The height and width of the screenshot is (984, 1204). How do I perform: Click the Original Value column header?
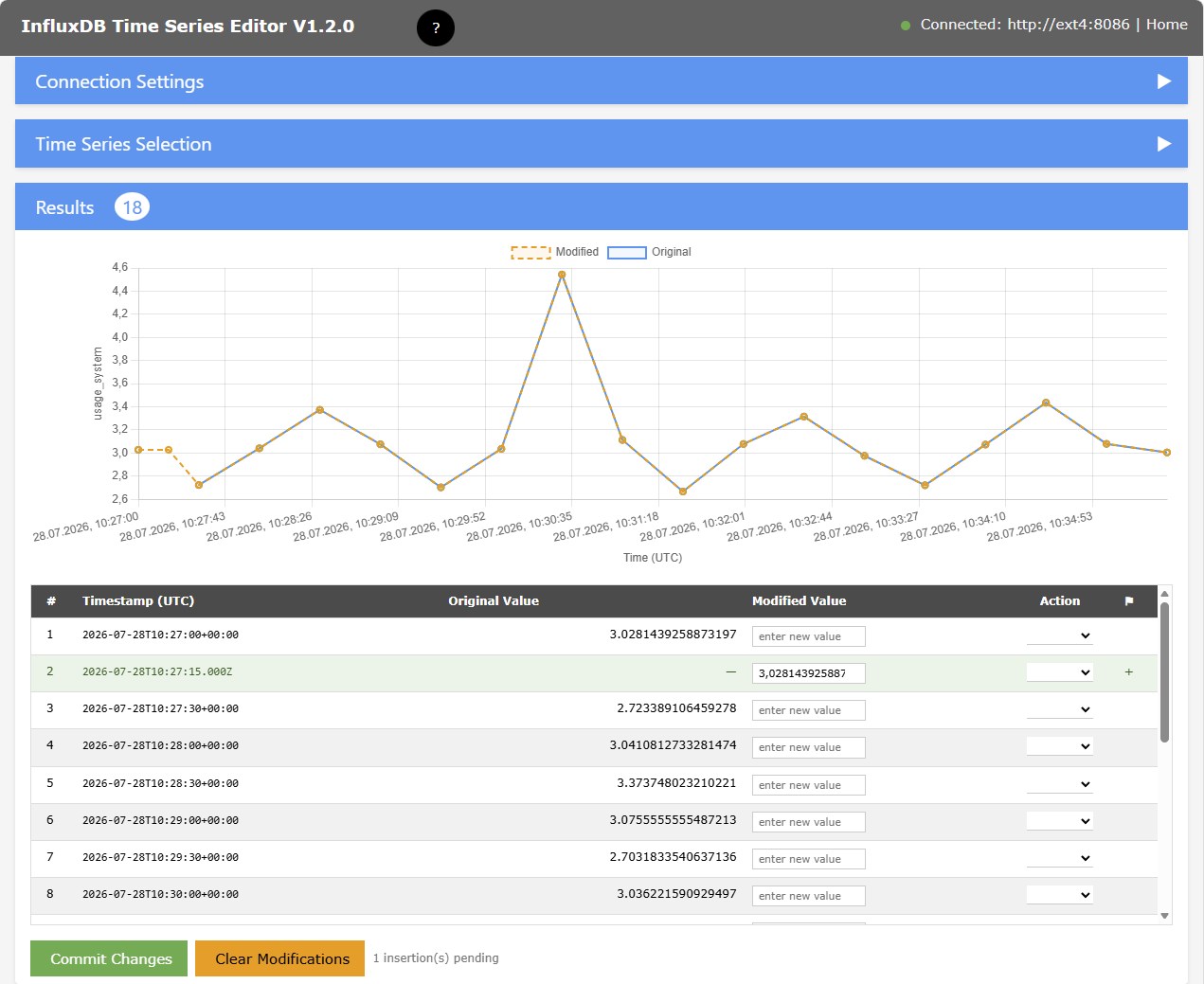[x=494, y=601]
